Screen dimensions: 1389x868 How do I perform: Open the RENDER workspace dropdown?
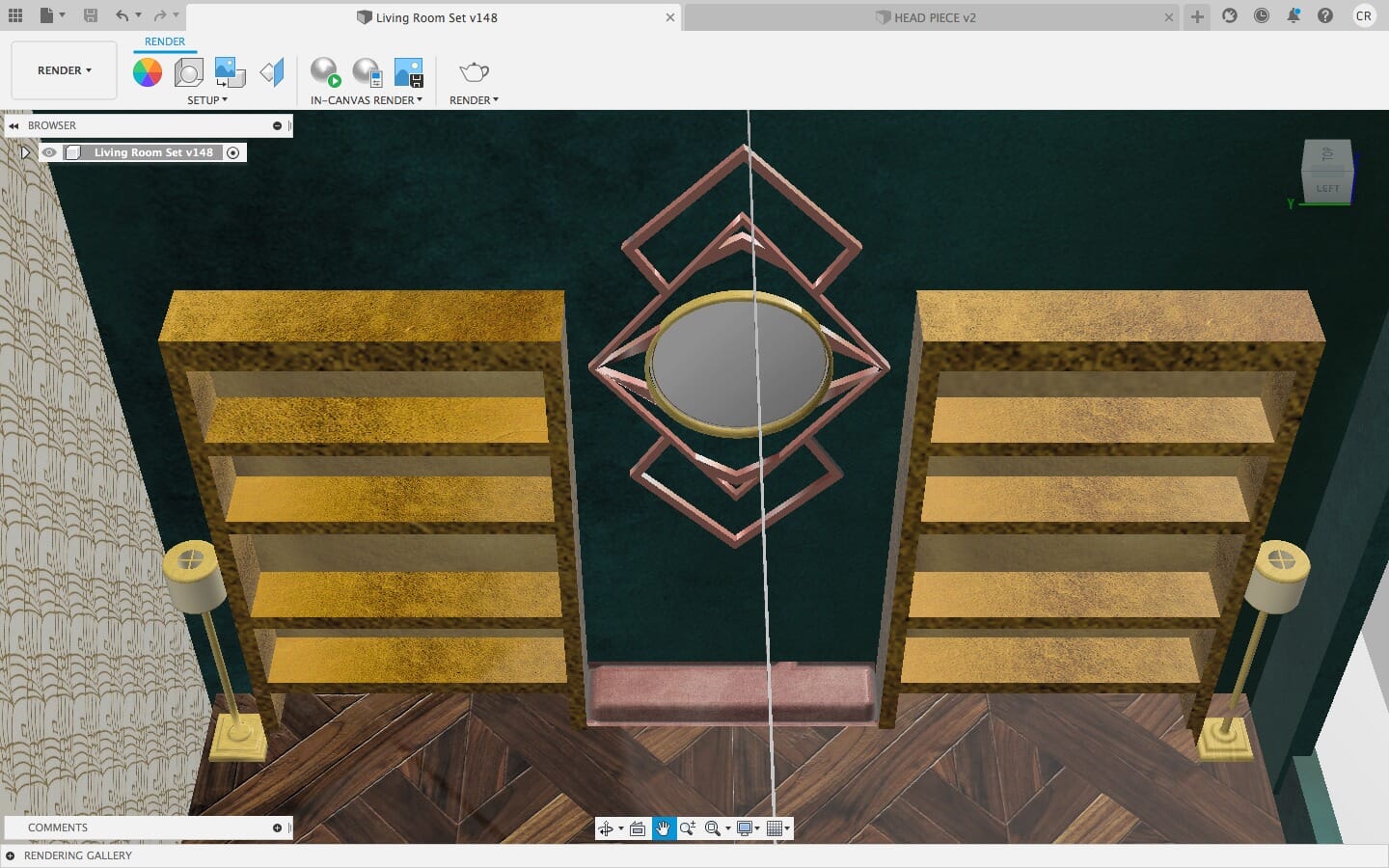pyautogui.click(x=64, y=70)
